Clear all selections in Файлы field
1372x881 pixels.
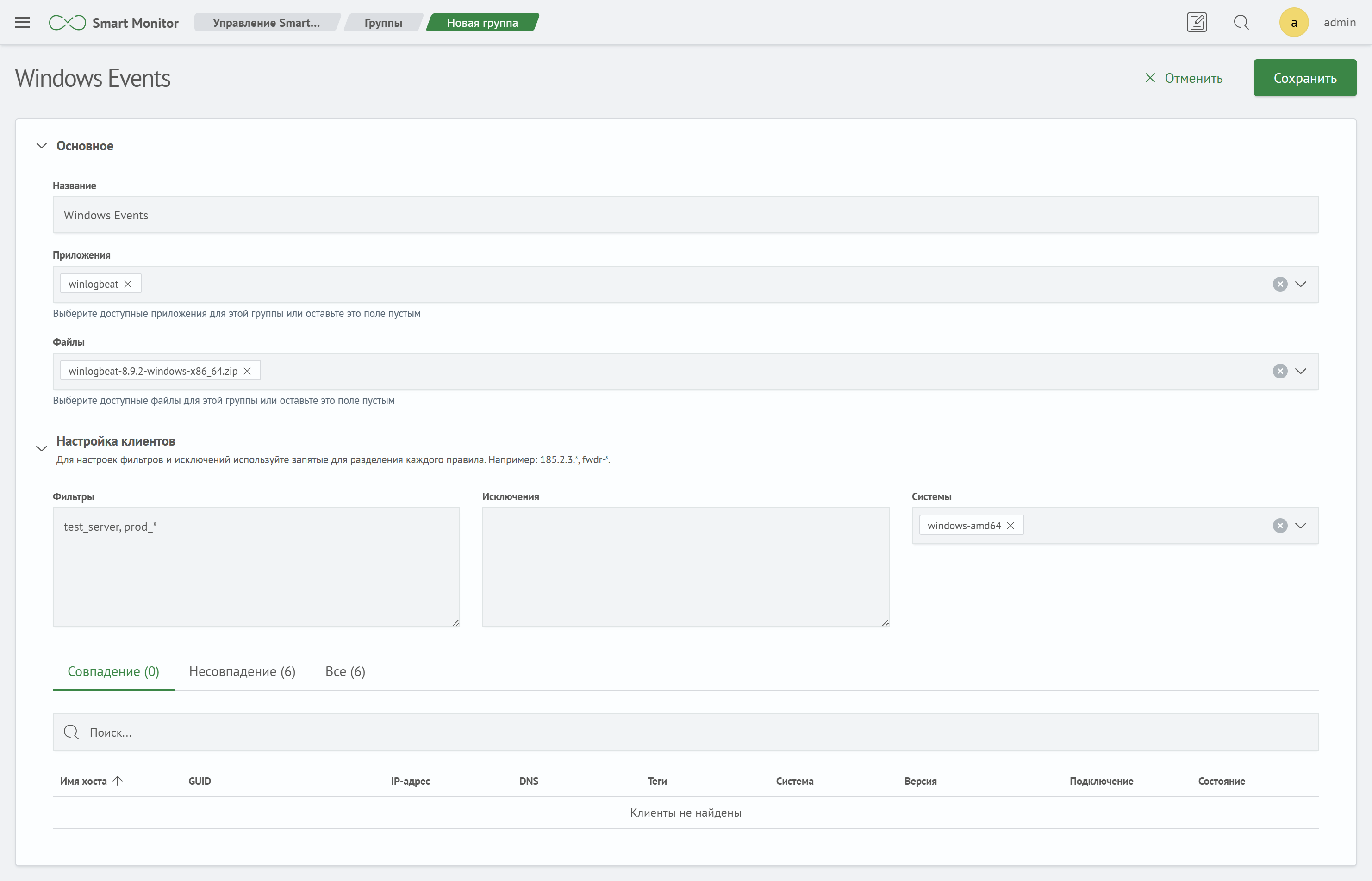pos(1280,371)
